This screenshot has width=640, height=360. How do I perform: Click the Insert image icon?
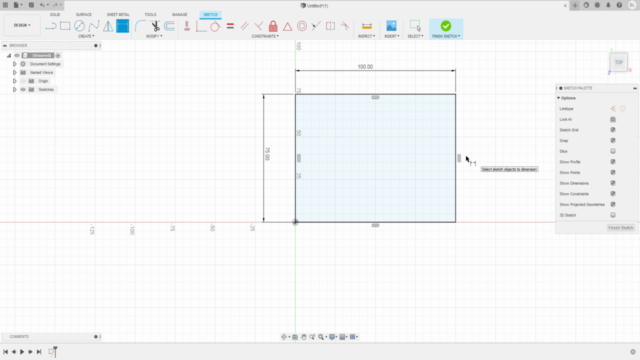pos(391,26)
